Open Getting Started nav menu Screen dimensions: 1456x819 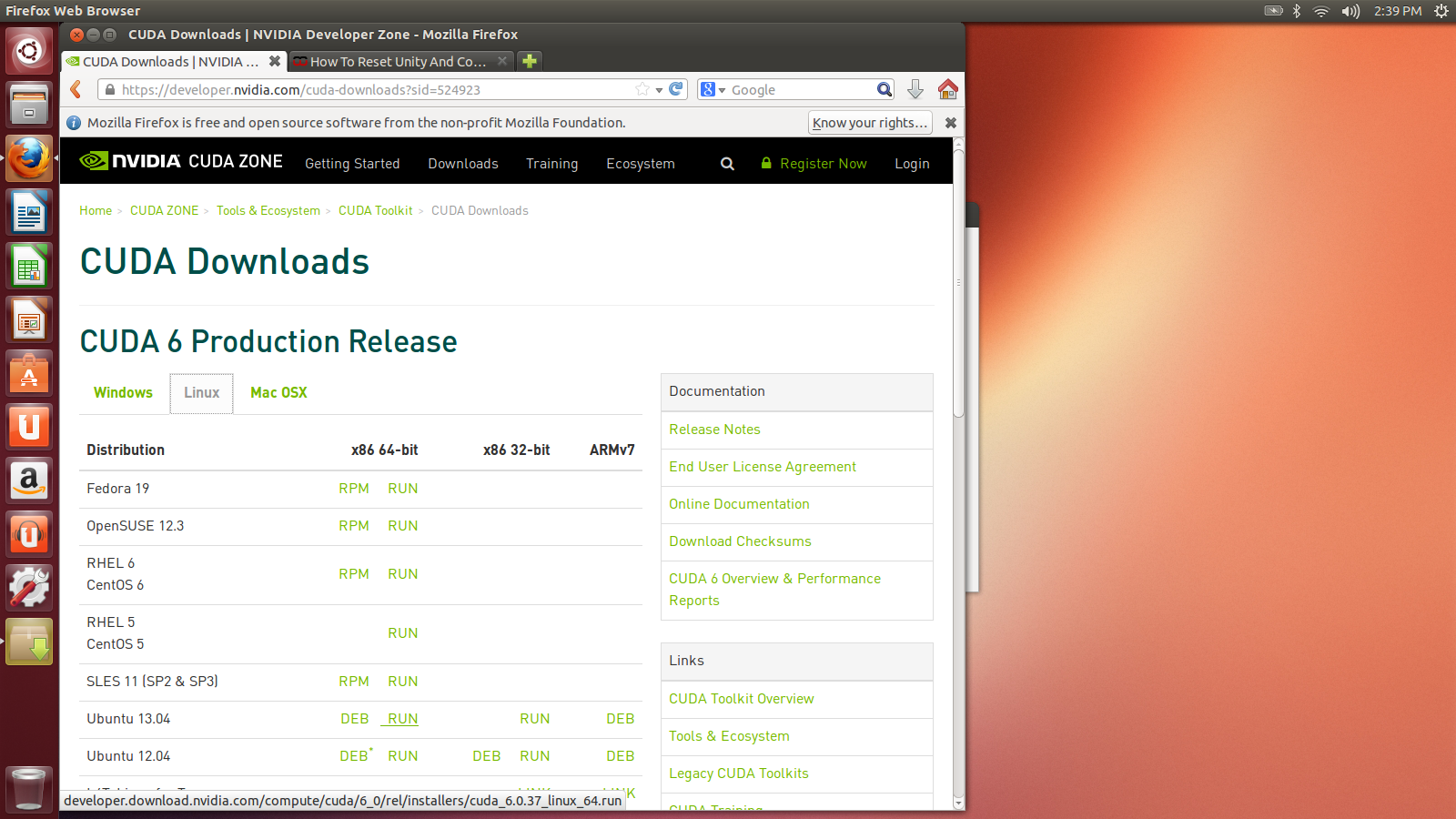pyautogui.click(x=352, y=164)
